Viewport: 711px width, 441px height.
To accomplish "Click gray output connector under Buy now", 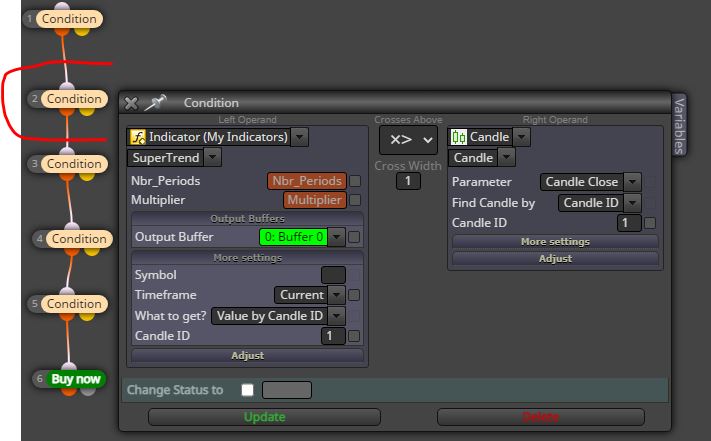I will click(x=88, y=391).
